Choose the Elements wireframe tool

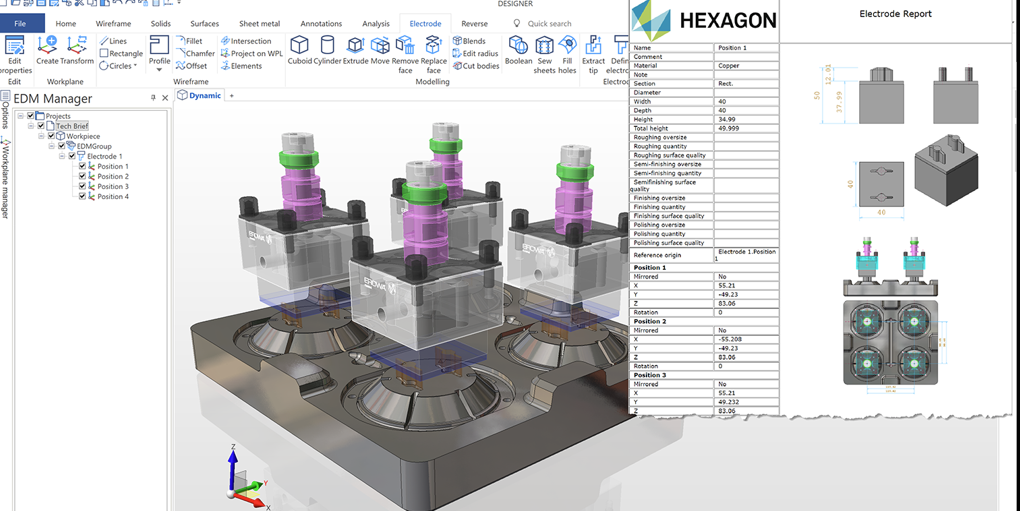click(x=241, y=66)
